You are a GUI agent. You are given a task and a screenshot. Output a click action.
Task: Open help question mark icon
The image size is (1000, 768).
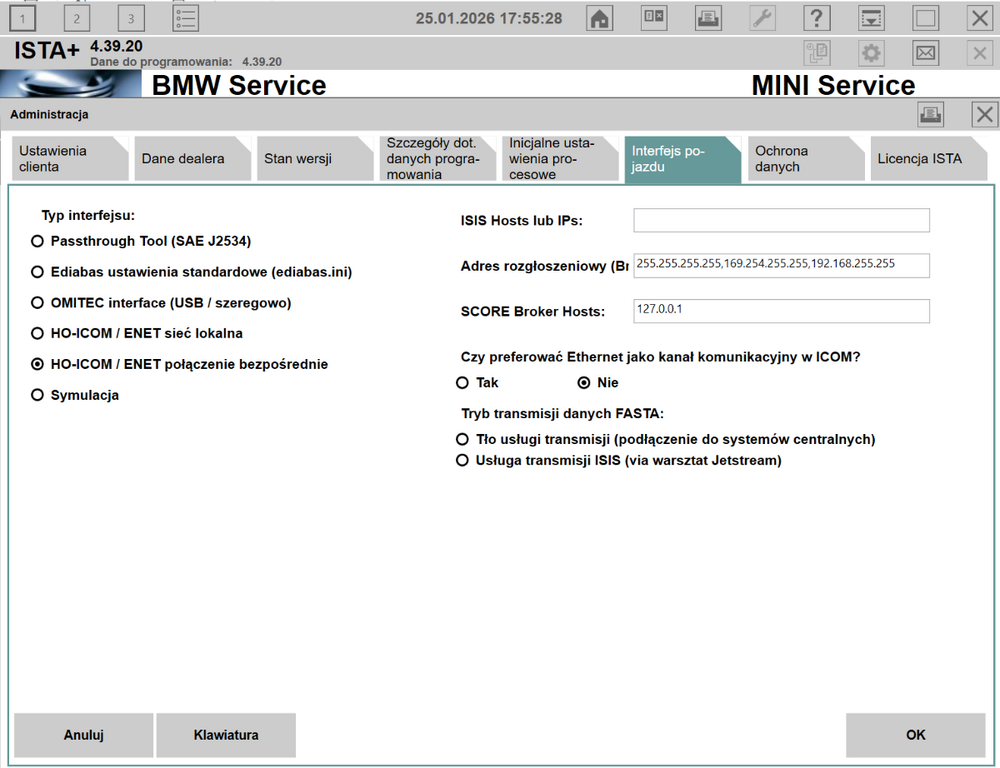click(x=816, y=18)
